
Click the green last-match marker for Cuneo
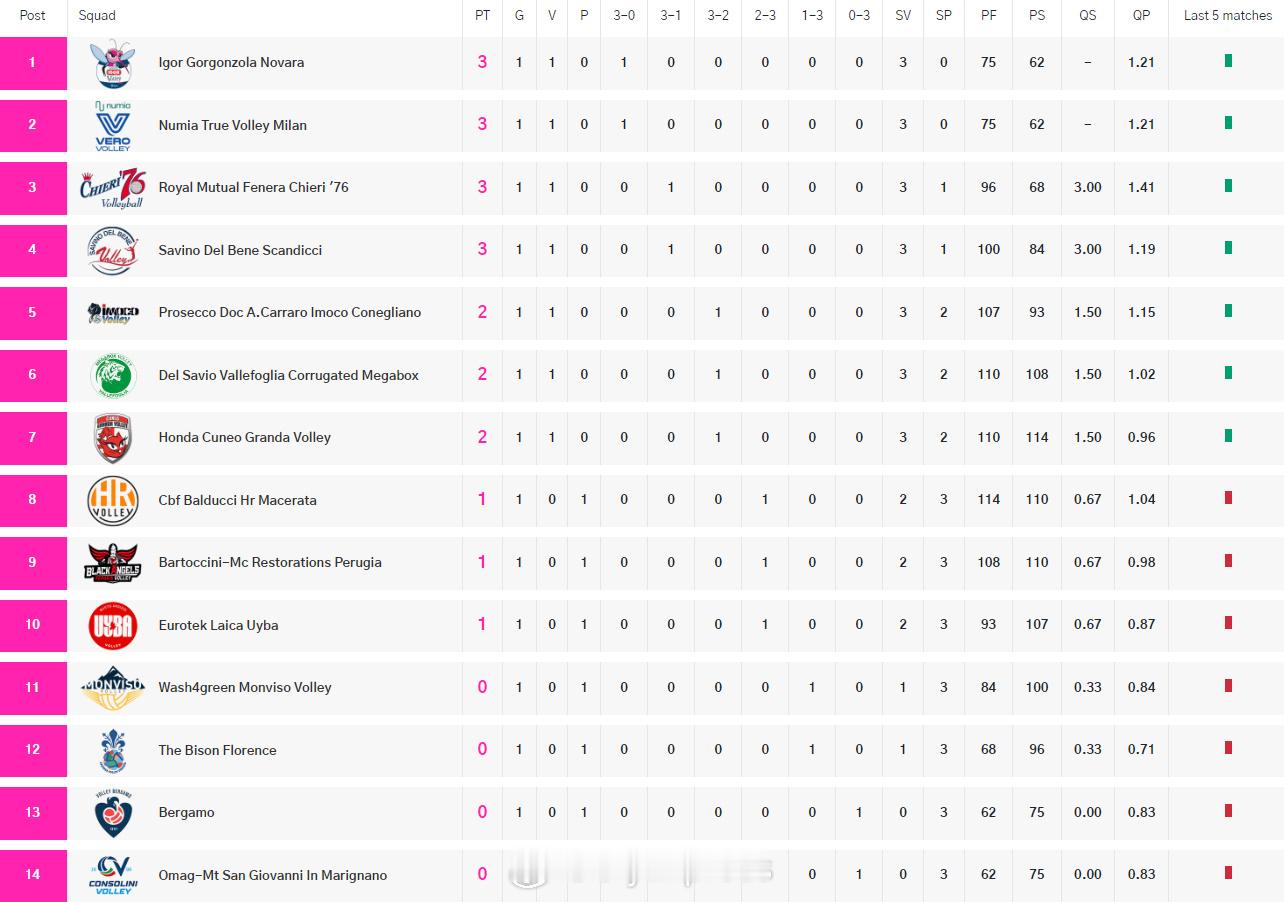coord(1228,436)
